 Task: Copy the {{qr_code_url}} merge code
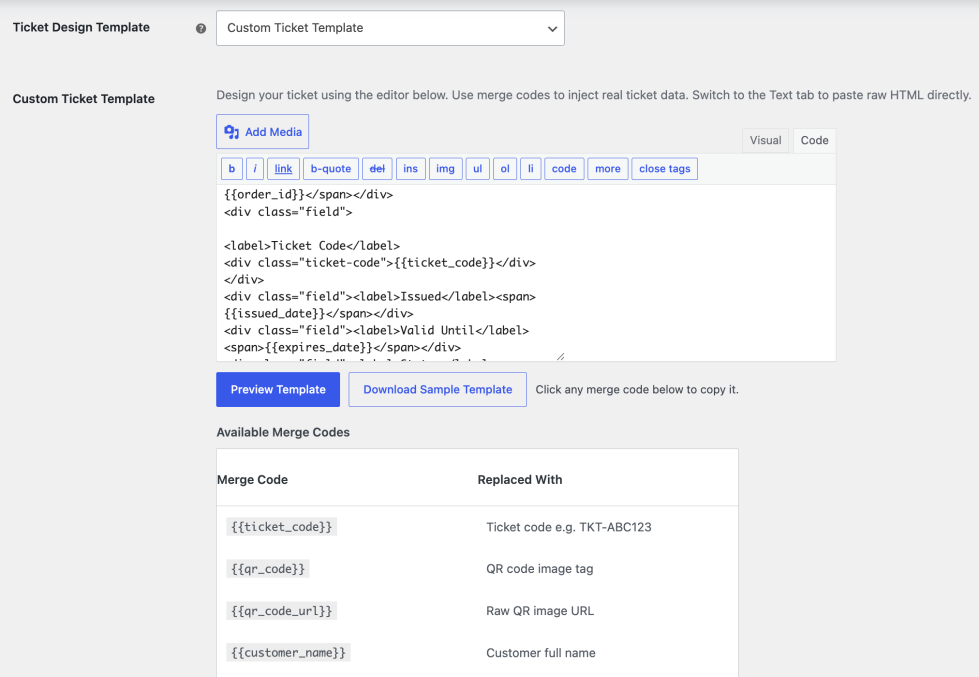pyautogui.click(x=282, y=611)
